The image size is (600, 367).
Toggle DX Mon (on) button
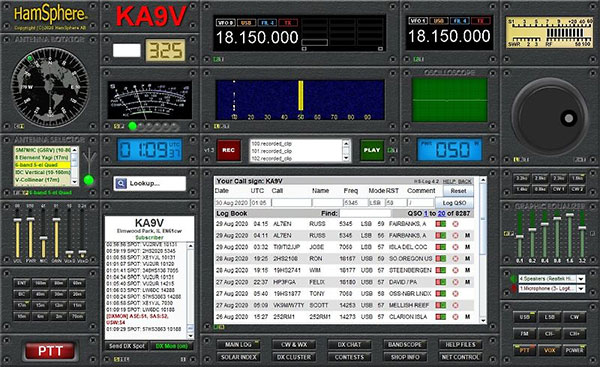click(171, 346)
